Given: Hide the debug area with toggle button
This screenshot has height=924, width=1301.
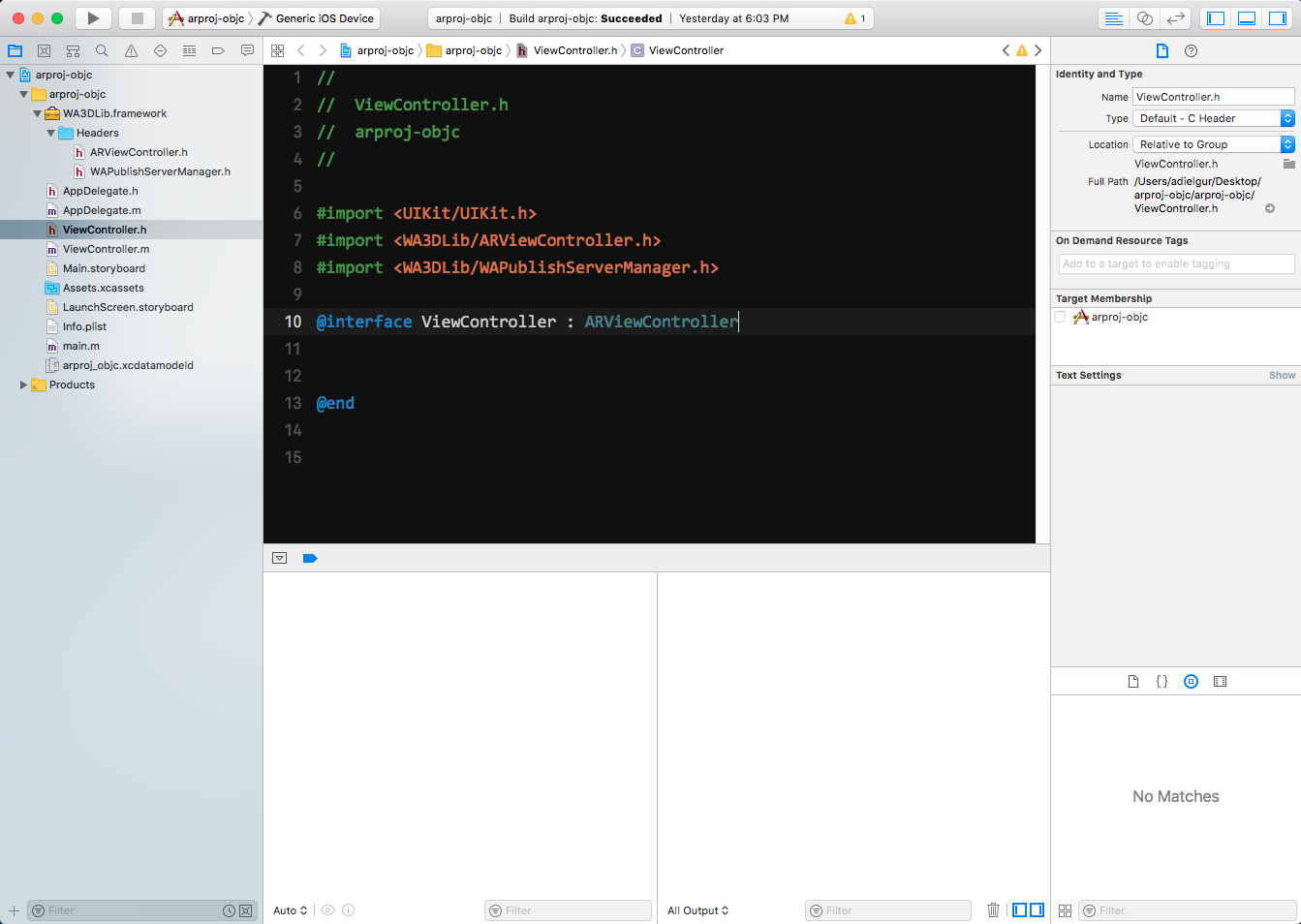Looking at the screenshot, I should click(280, 558).
